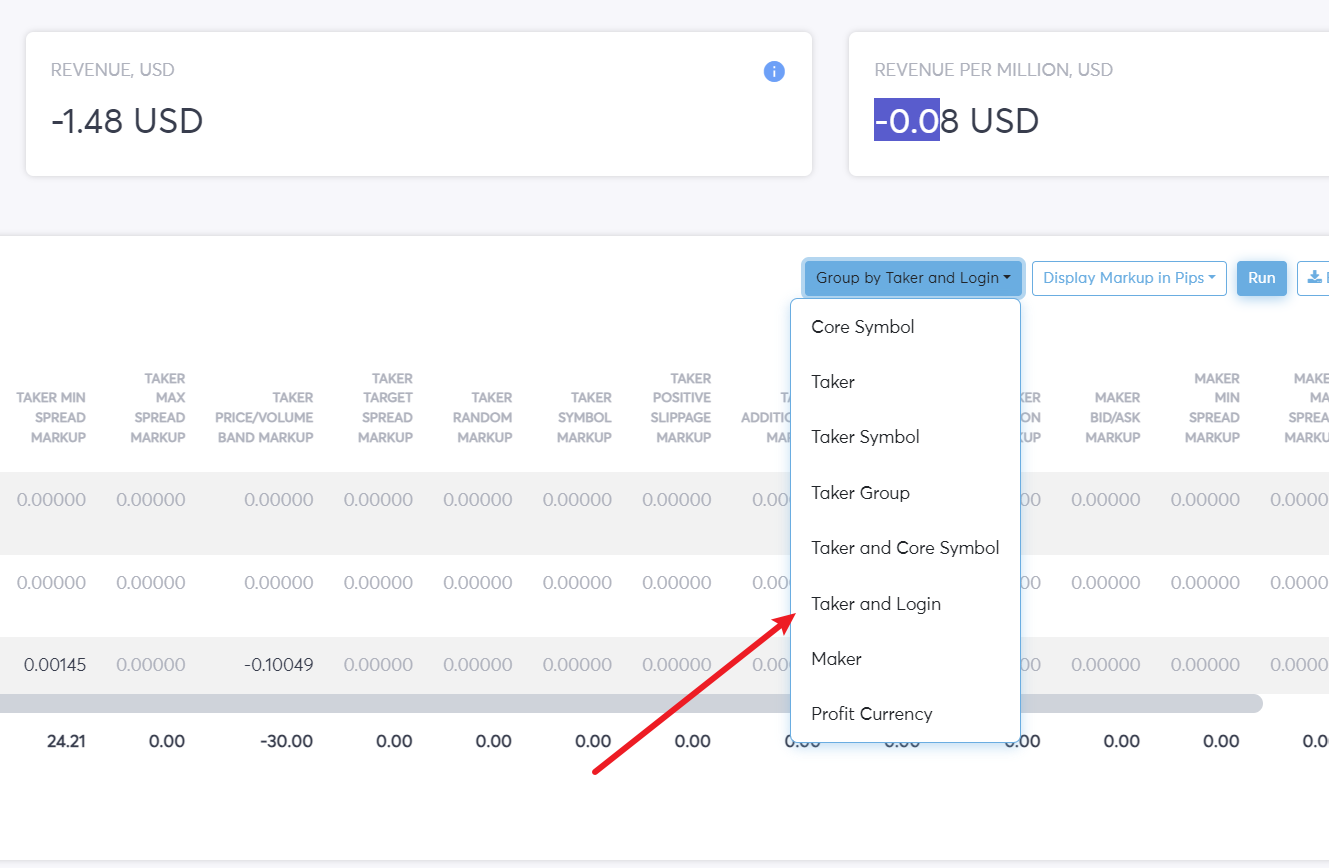
Task: Click the Taker Positive Slippage Markup header
Action: click(x=681, y=408)
